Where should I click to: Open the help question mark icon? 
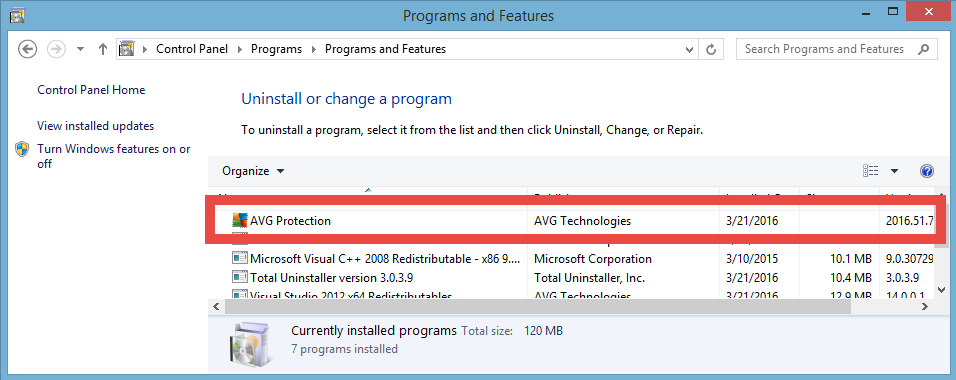(x=926, y=171)
